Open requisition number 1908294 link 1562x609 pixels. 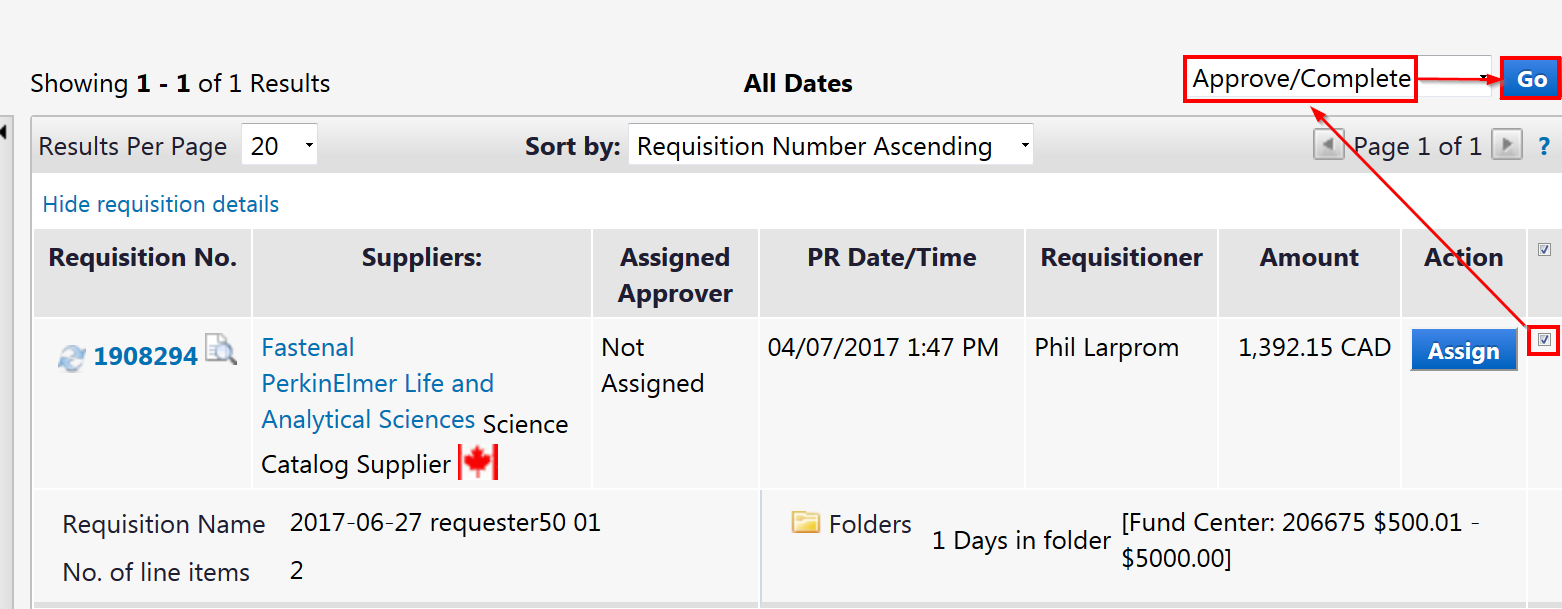pos(145,357)
